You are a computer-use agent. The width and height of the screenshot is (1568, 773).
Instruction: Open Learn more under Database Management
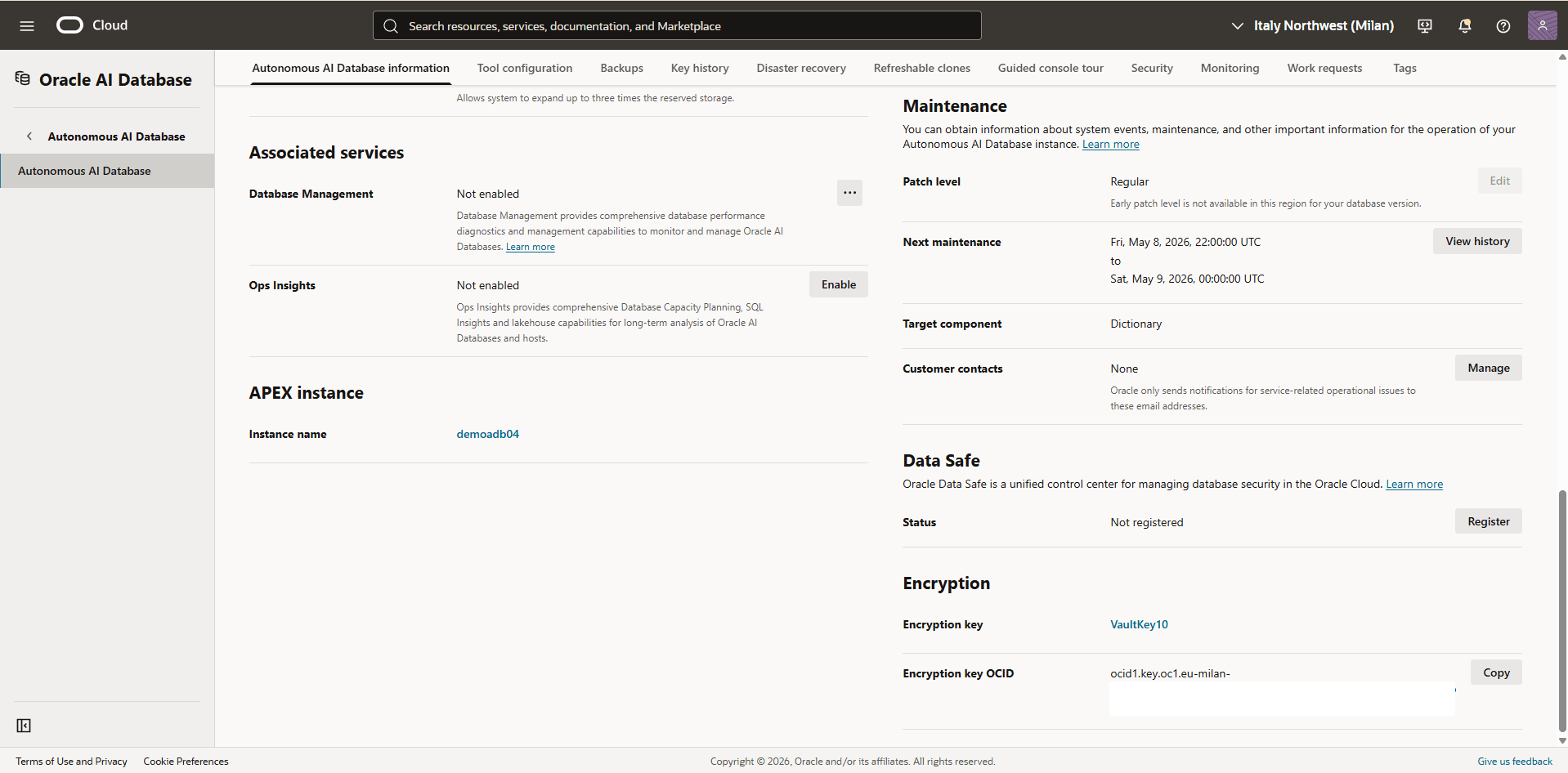[531, 247]
